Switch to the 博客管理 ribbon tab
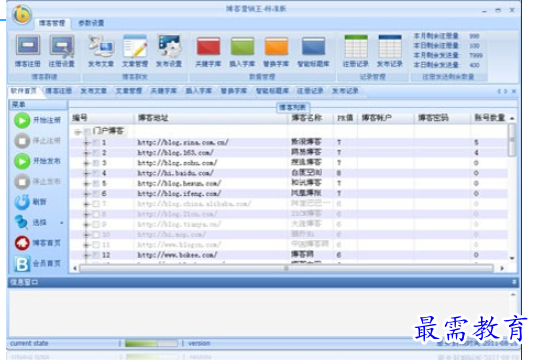The height and width of the screenshot is (360, 536). [52, 23]
